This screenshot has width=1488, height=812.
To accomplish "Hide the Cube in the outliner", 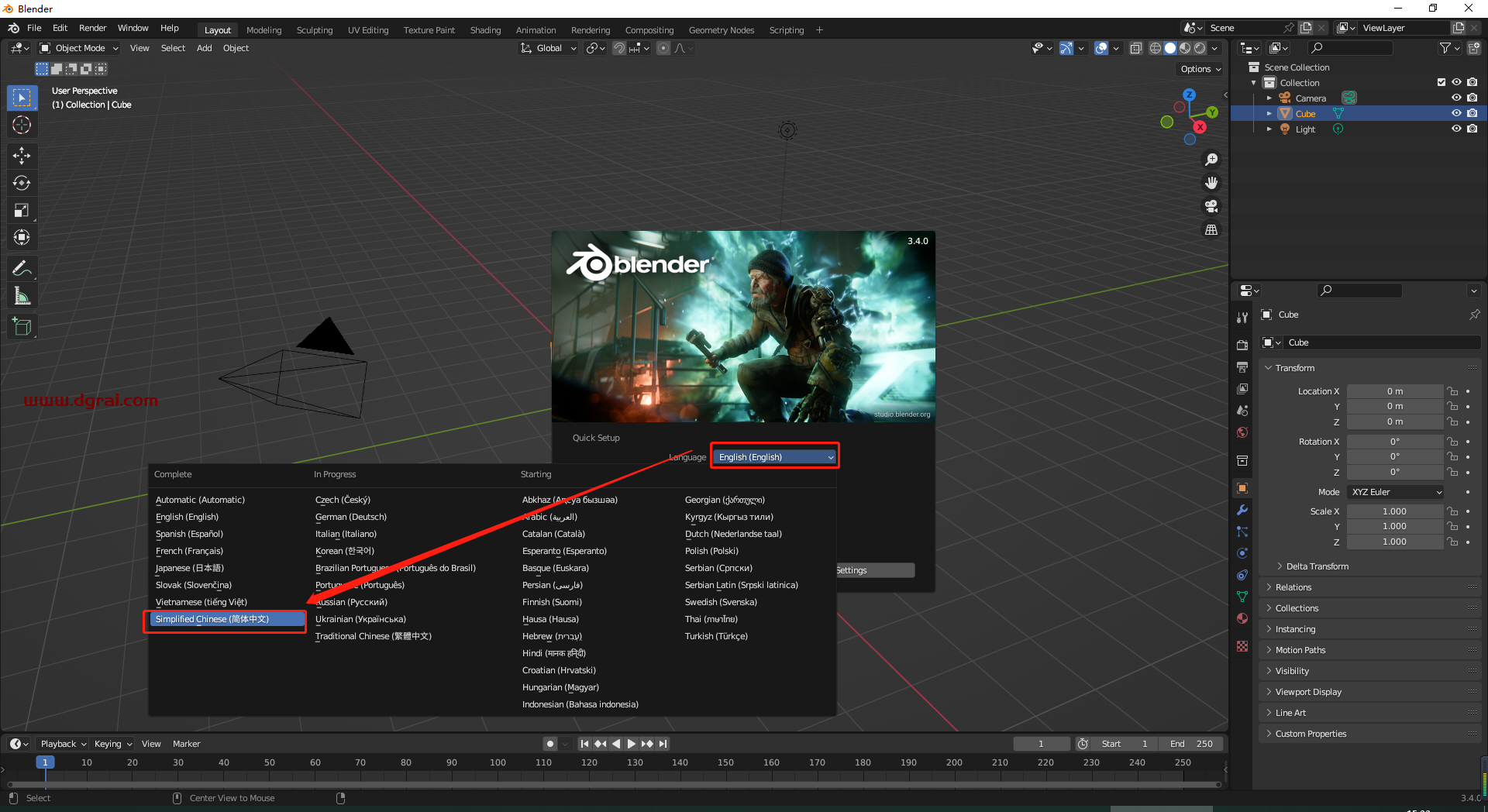I will [x=1456, y=113].
